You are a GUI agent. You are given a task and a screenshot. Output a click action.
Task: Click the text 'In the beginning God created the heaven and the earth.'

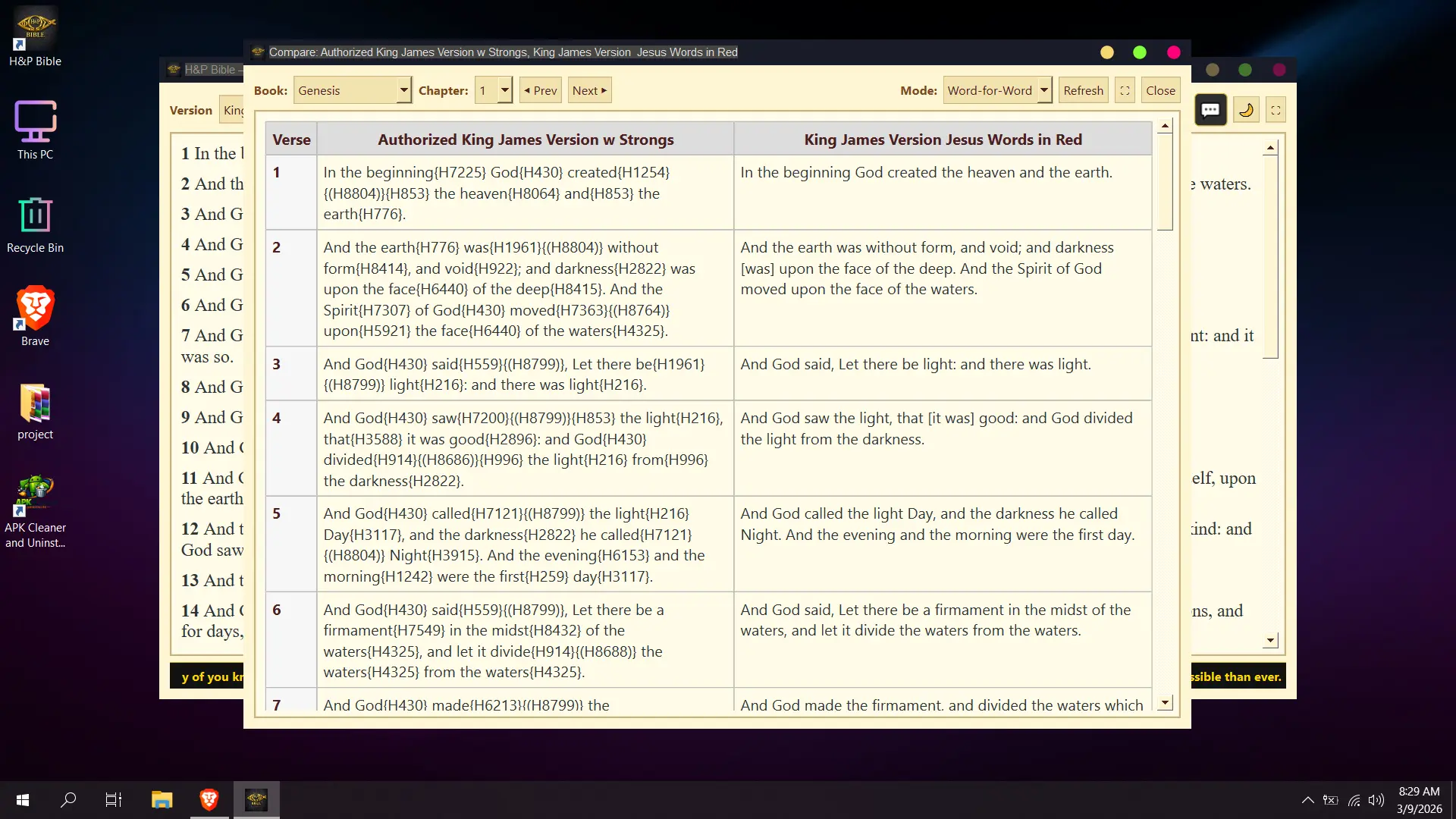tap(926, 172)
